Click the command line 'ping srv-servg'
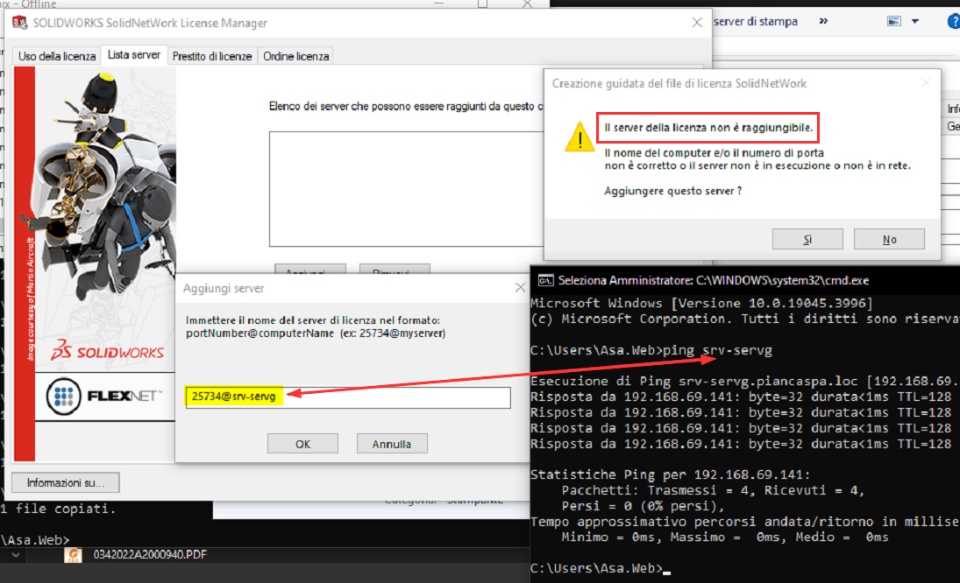Screen dimensions: 960x583 pyautogui.click(x=718, y=351)
